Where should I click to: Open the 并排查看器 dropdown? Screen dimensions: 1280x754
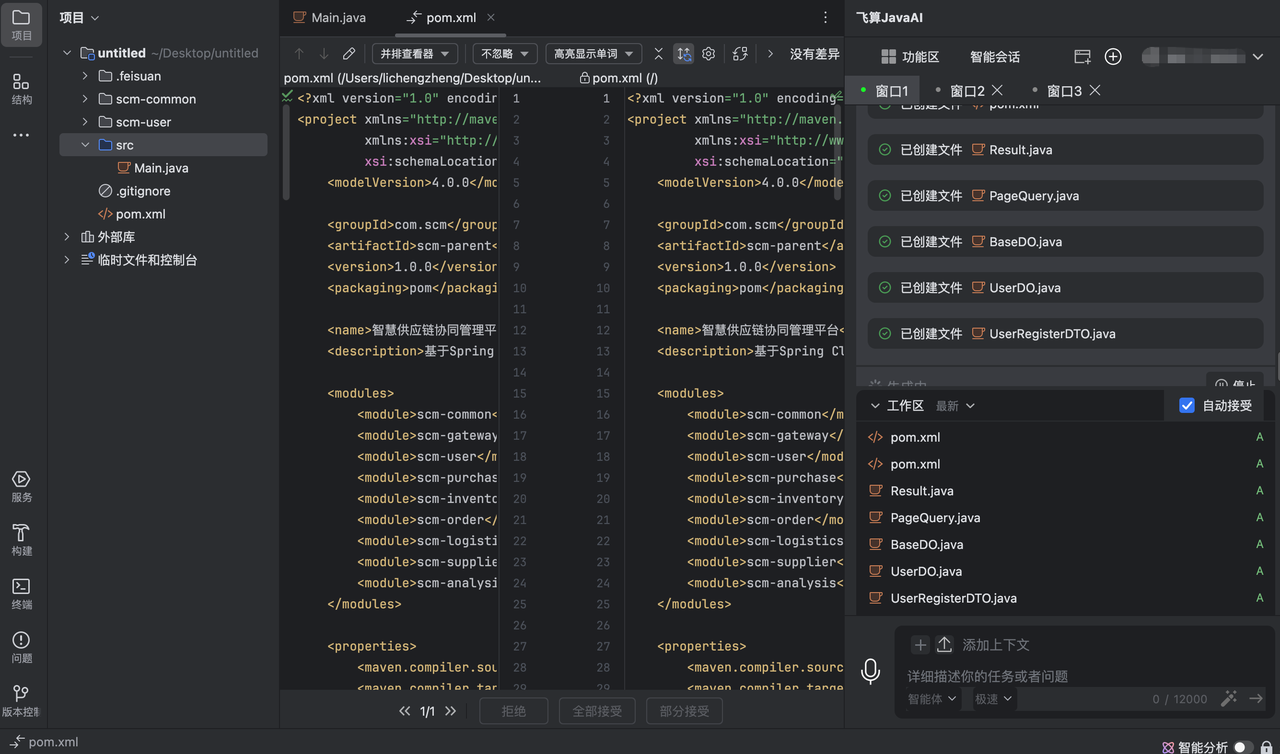click(415, 54)
